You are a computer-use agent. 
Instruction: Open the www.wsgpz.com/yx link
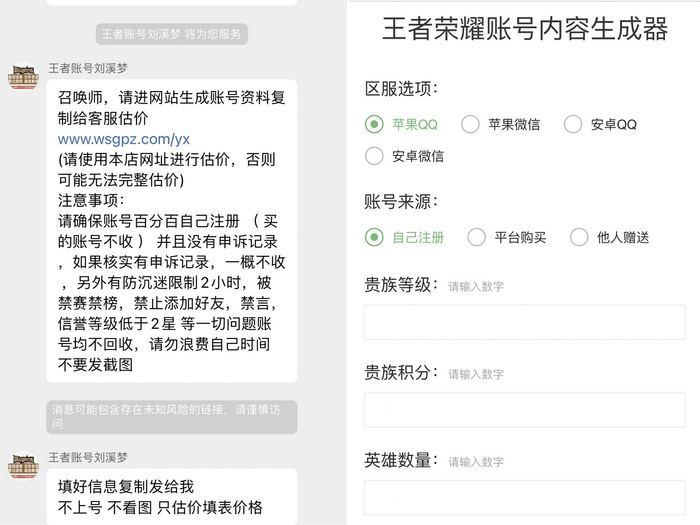[x=124, y=139]
